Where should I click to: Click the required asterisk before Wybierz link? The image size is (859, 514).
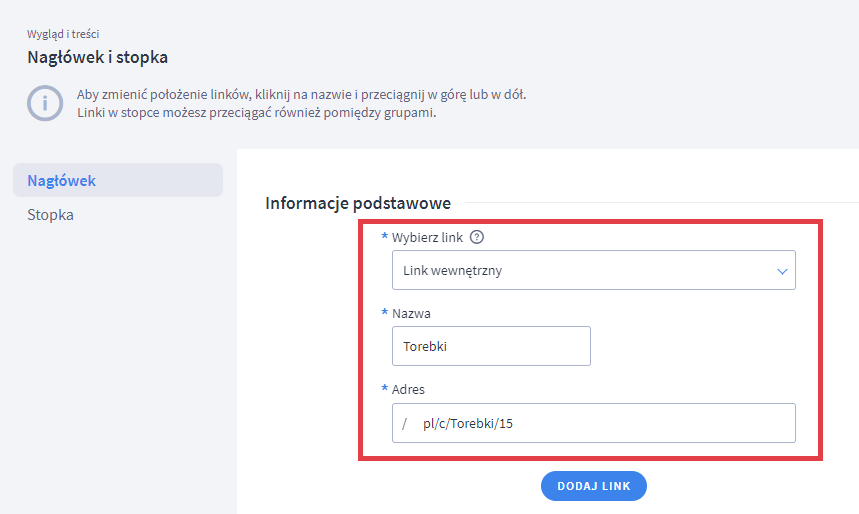coord(385,237)
